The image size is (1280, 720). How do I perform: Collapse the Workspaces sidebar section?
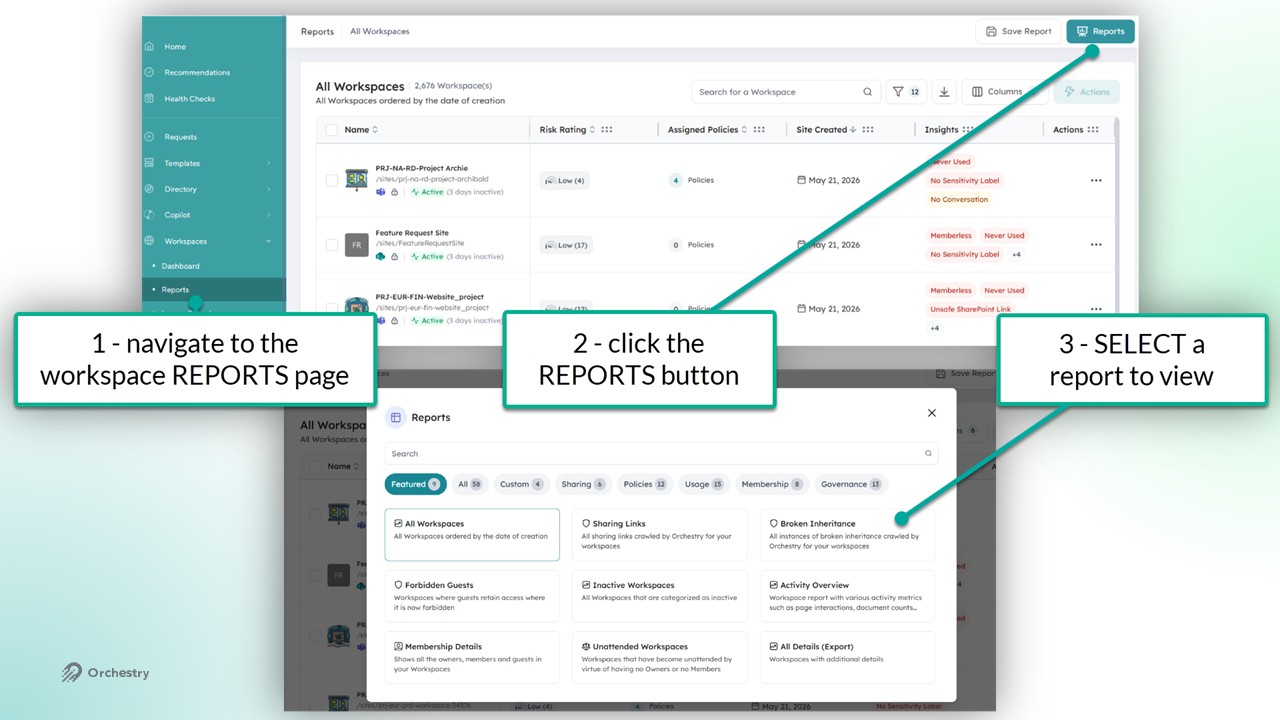(x=268, y=241)
